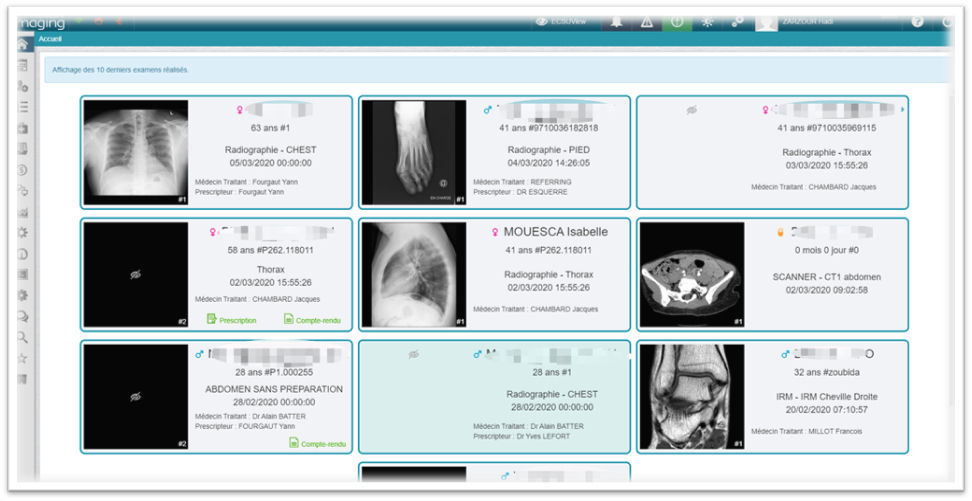Click the crossed-eye icon in highlighted CHEST card
This screenshot has height=501, width=972.
[x=414, y=354]
